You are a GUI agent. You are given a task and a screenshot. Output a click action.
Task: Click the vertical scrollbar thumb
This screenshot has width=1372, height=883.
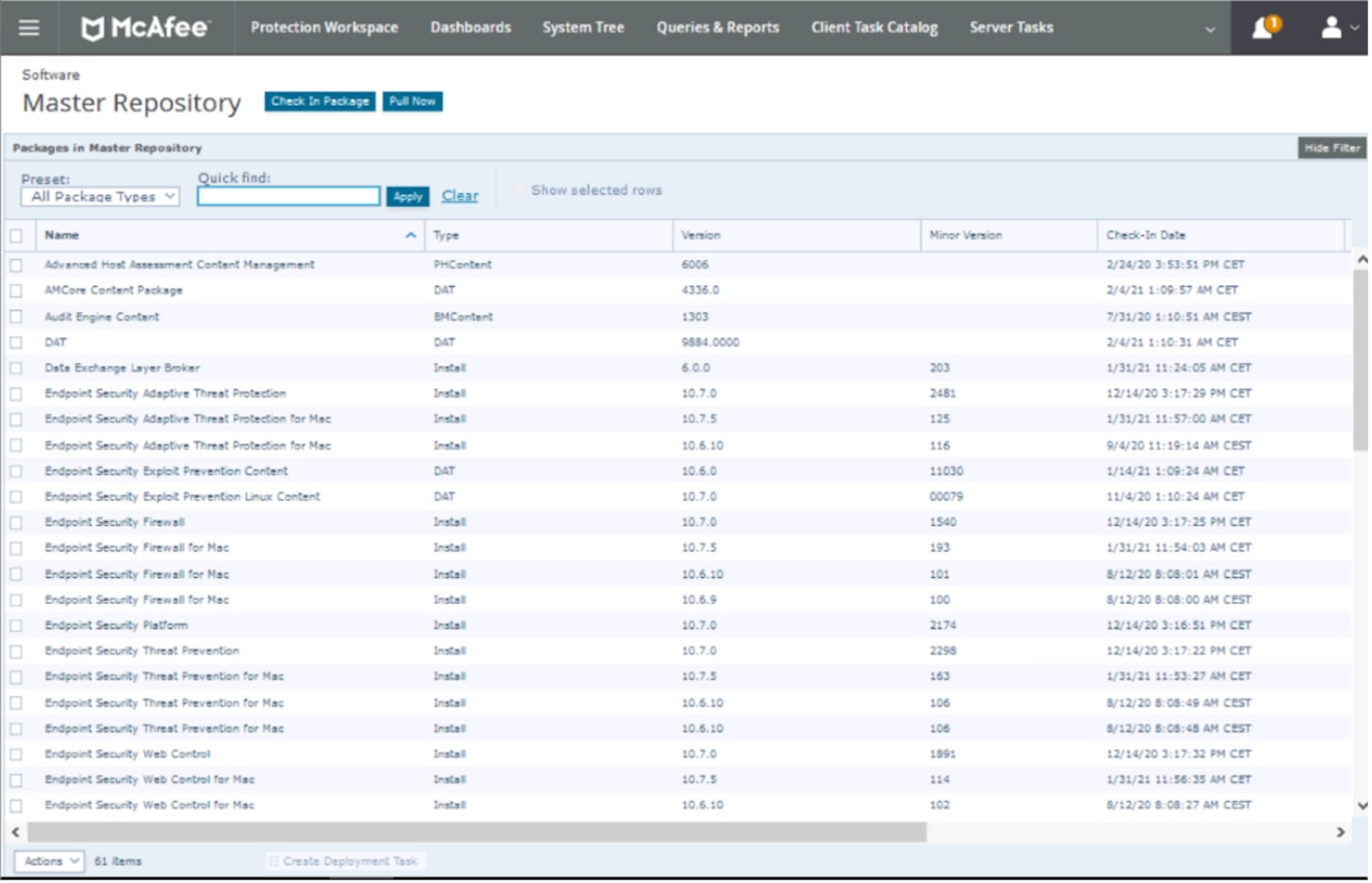click(x=1361, y=360)
